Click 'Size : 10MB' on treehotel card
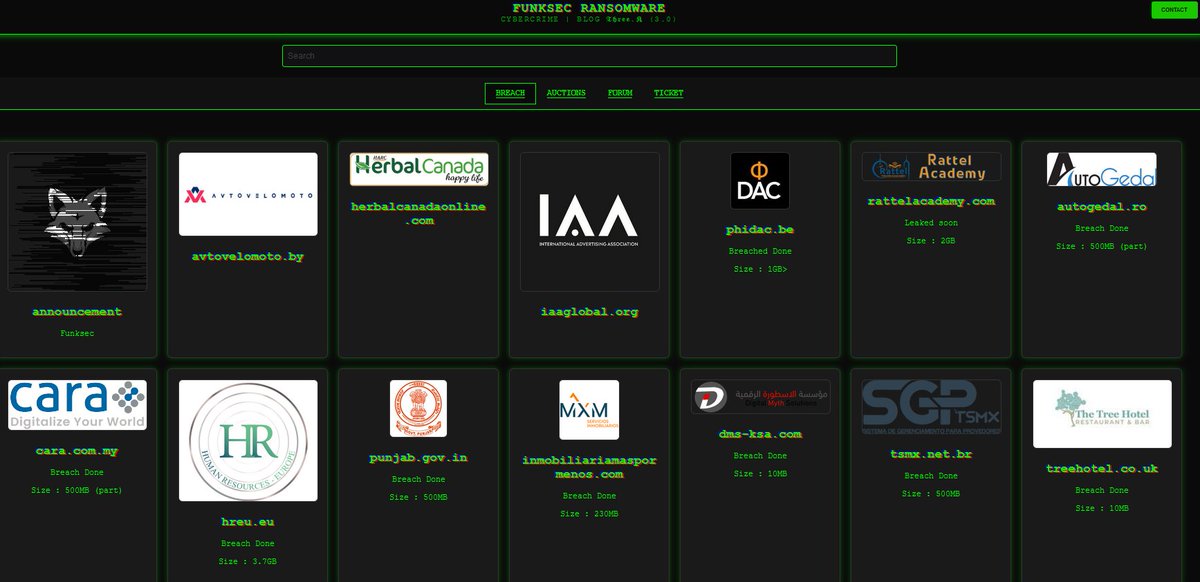 point(1102,508)
